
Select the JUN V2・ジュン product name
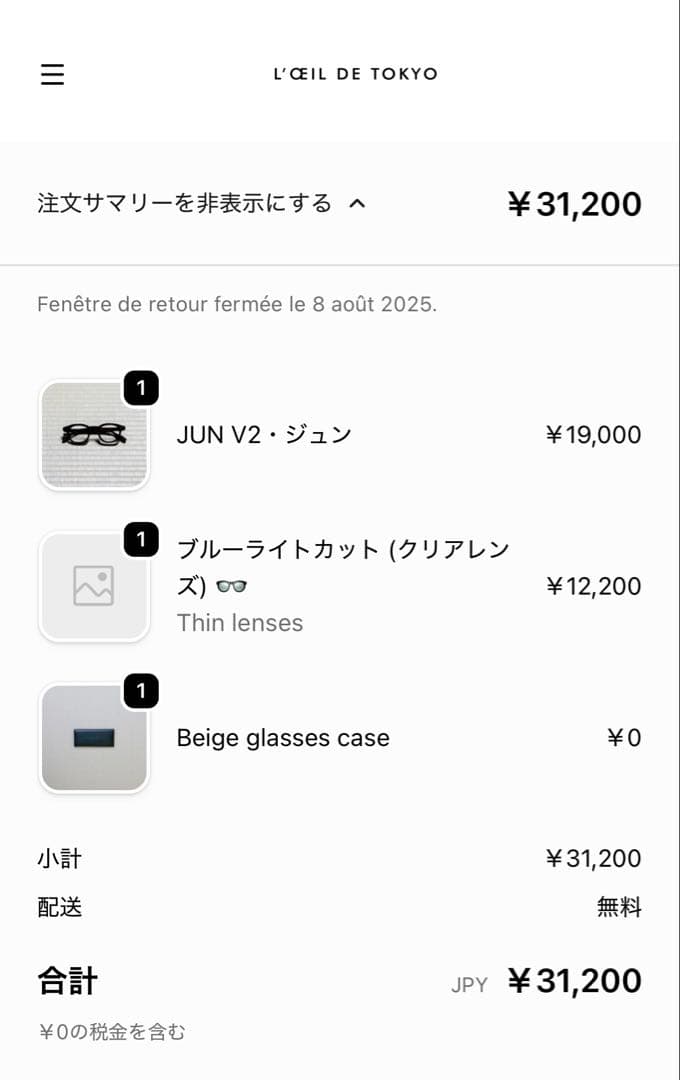(264, 435)
